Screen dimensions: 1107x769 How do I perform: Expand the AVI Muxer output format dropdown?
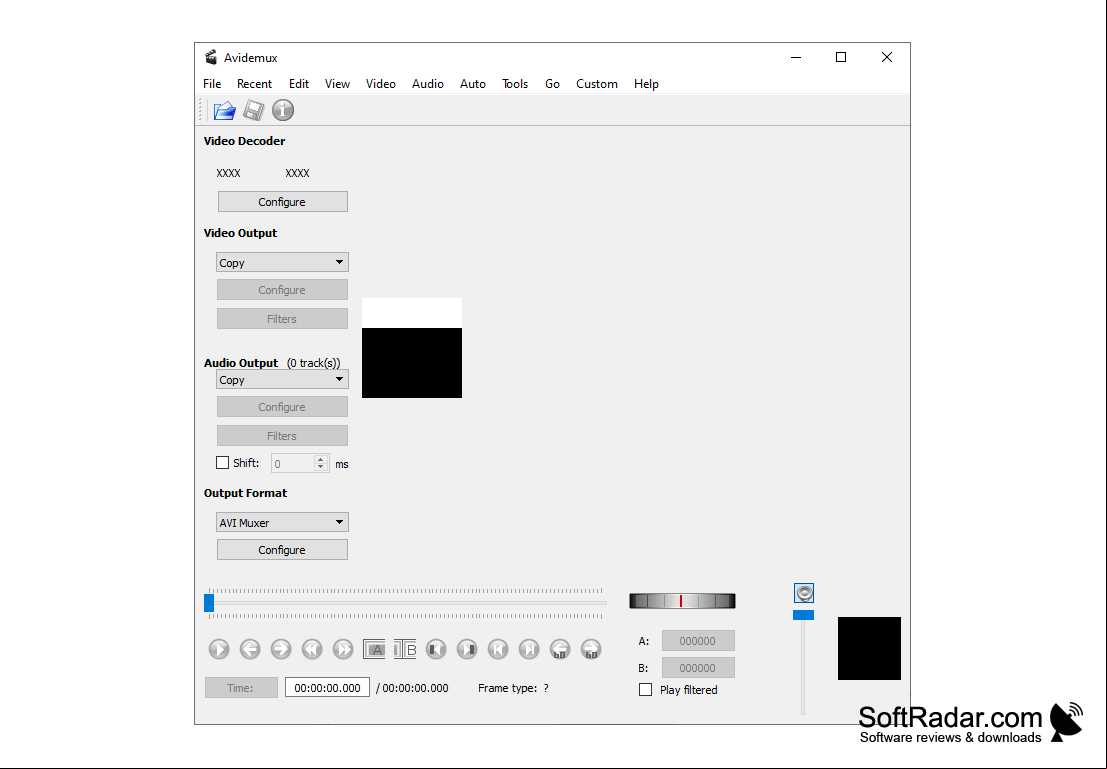[282, 523]
